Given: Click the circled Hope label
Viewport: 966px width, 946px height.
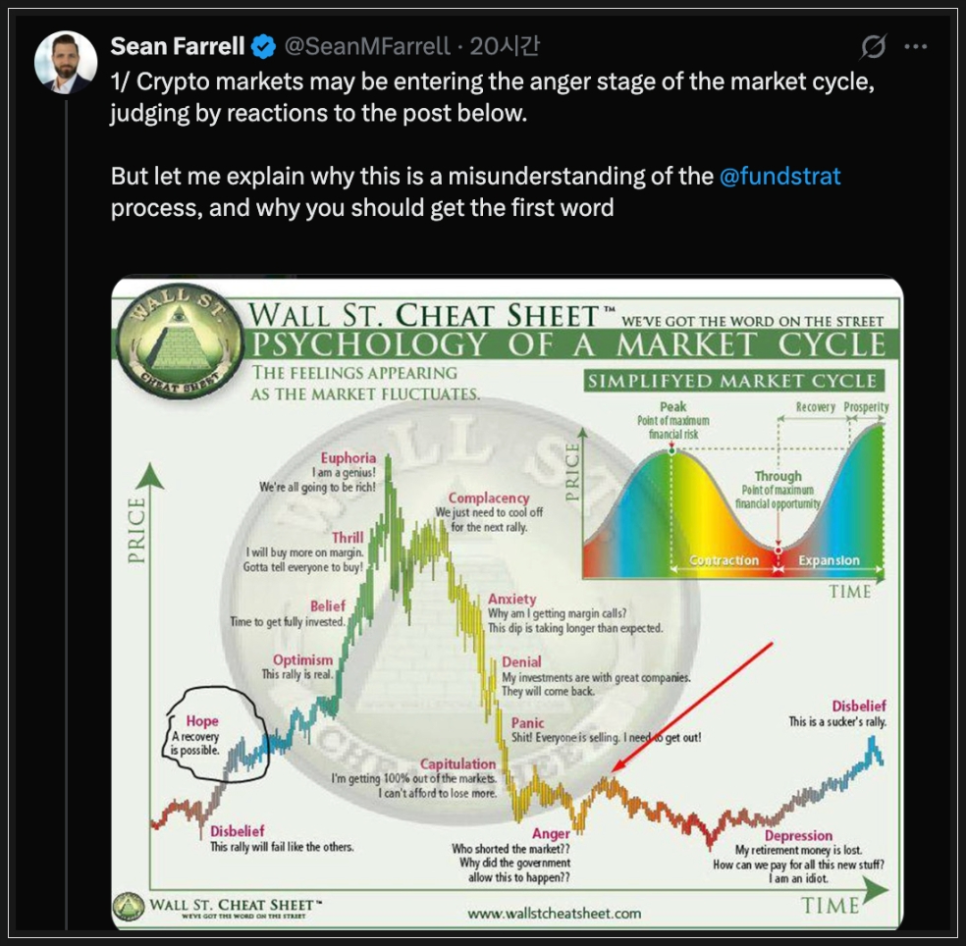Looking at the screenshot, I should 202,721.
